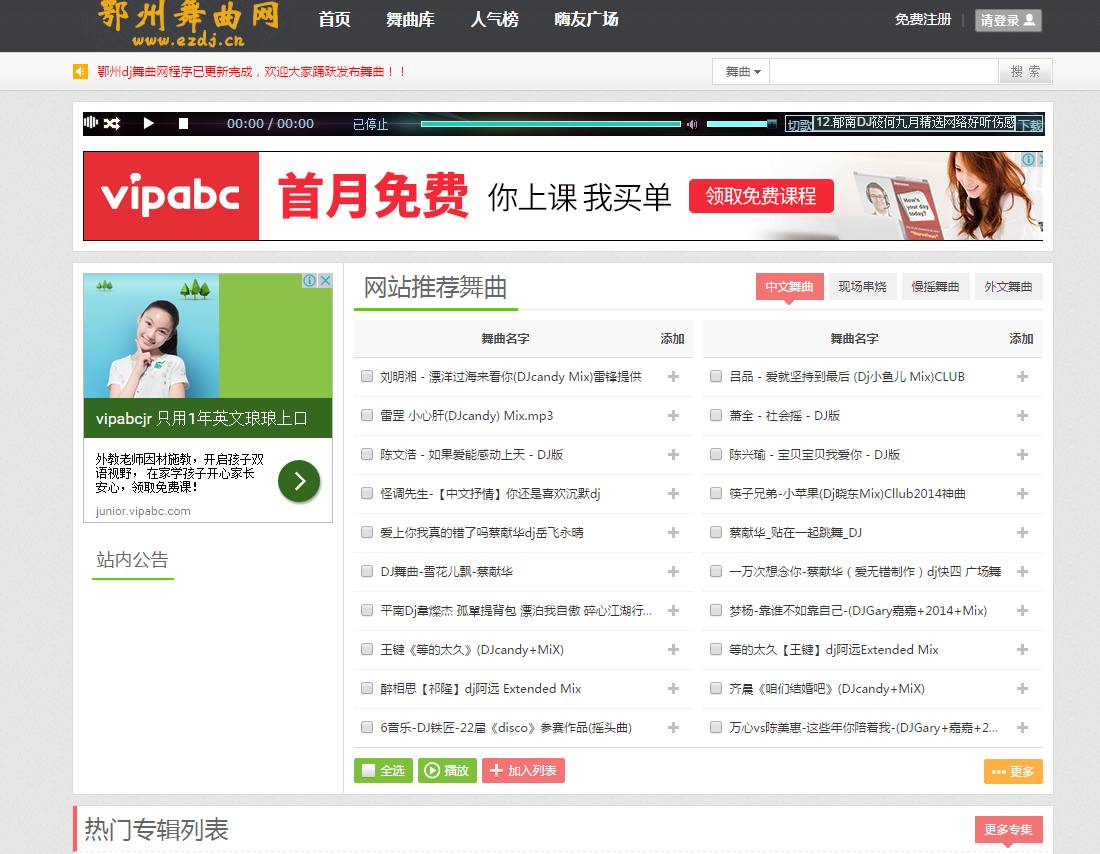Close the left sidebar vipabcjr advertisement
The width and height of the screenshot is (1100, 854).
325,281
